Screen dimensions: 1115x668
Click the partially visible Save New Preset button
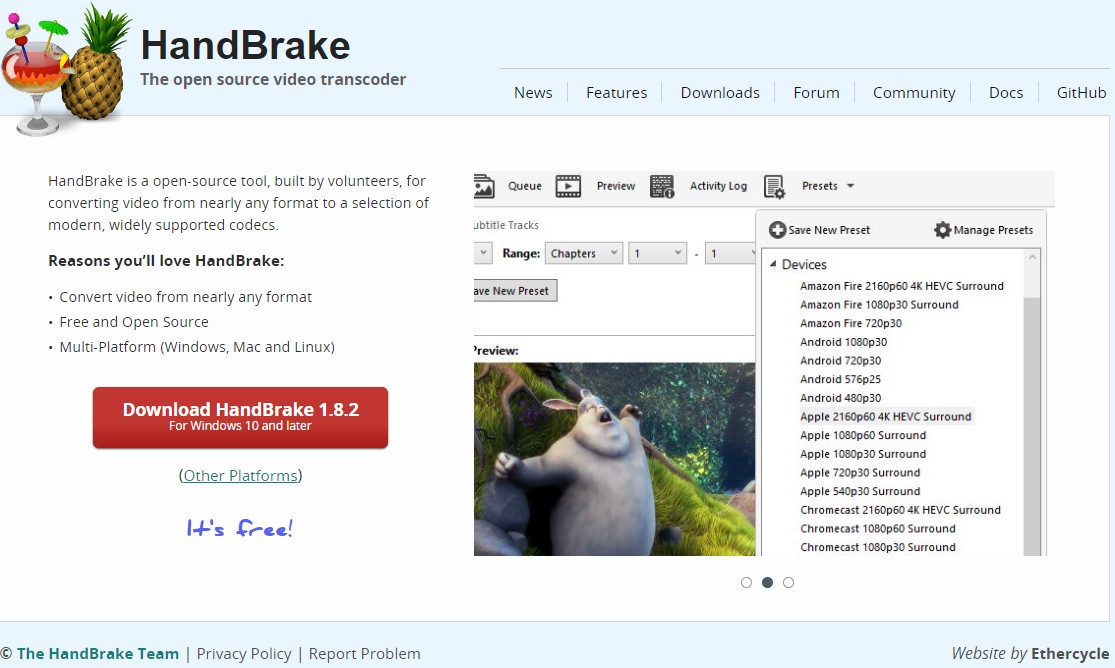[x=516, y=291]
